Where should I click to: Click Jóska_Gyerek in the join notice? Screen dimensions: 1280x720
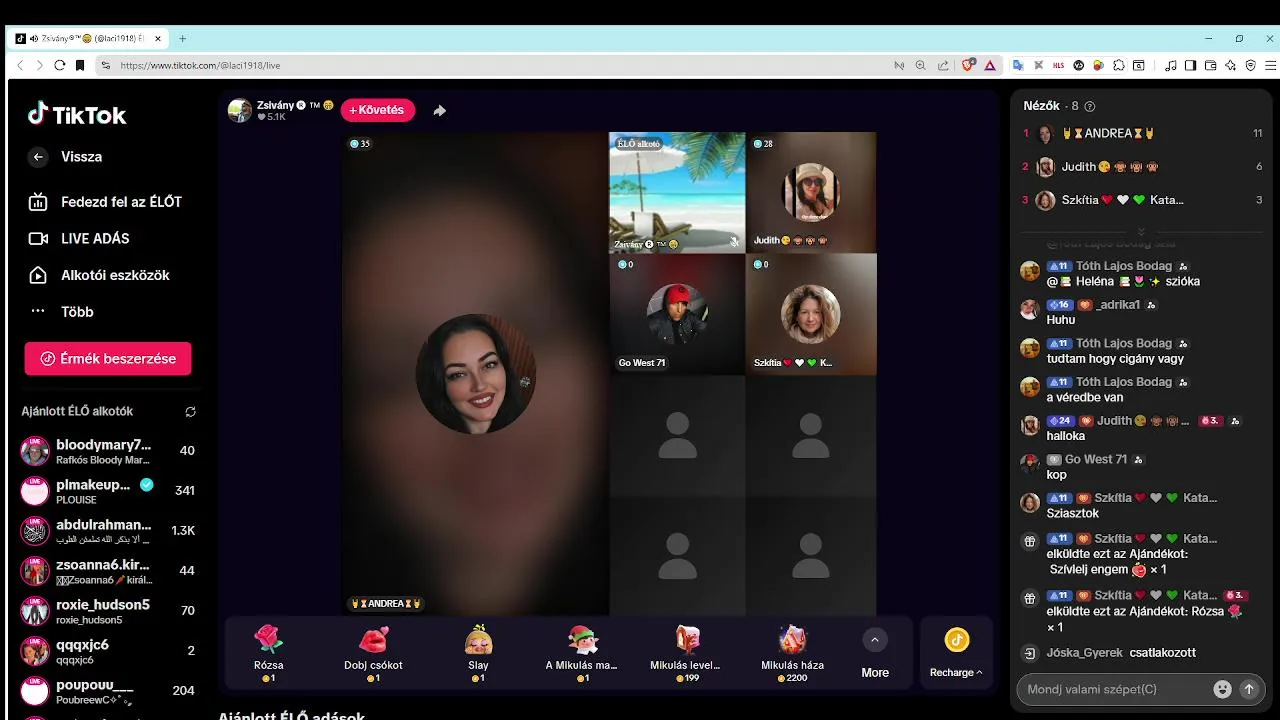(1085, 653)
